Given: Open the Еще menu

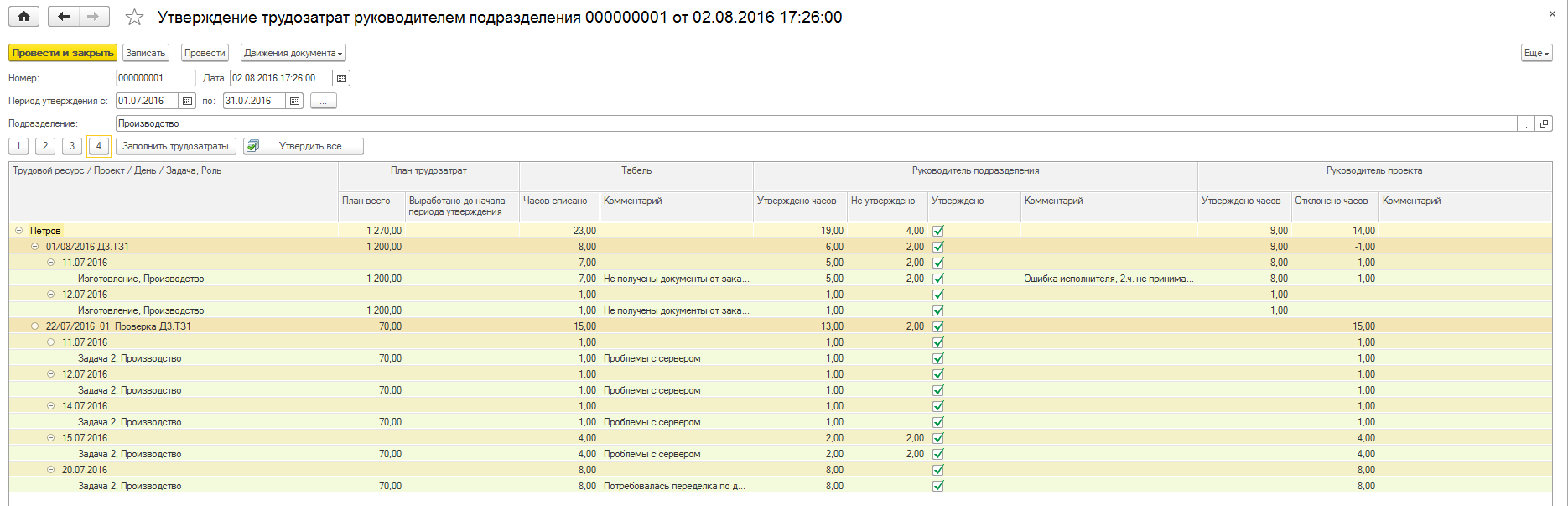Looking at the screenshot, I should 1537,53.
